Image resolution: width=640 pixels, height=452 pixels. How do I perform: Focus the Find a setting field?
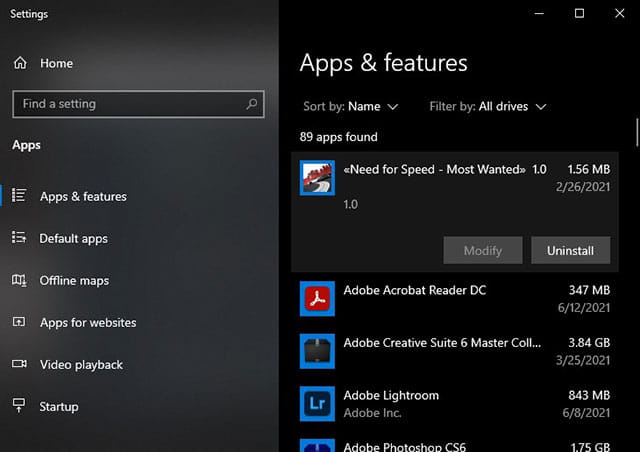tap(138, 104)
